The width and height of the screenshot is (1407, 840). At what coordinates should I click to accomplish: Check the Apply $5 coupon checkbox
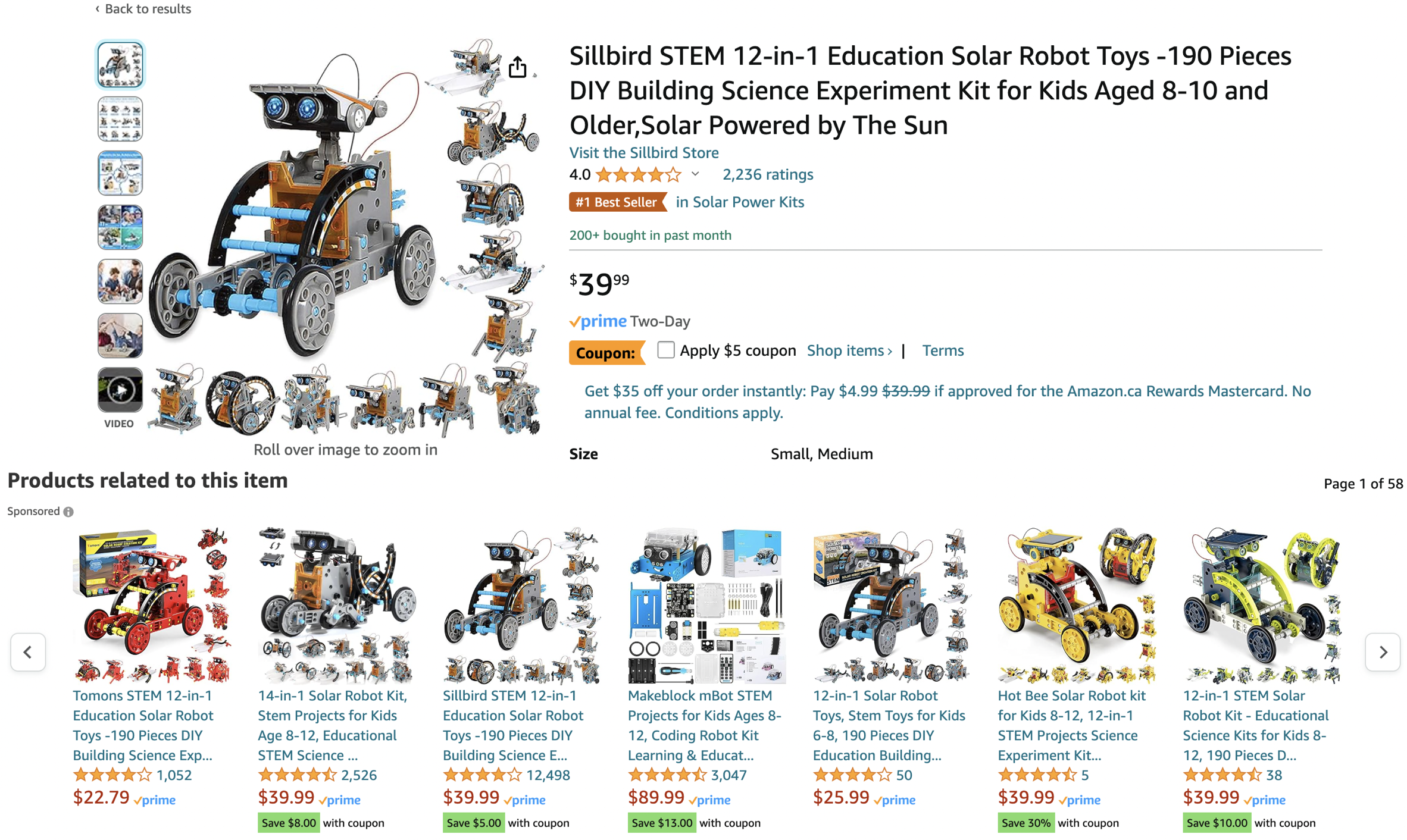[x=665, y=350]
